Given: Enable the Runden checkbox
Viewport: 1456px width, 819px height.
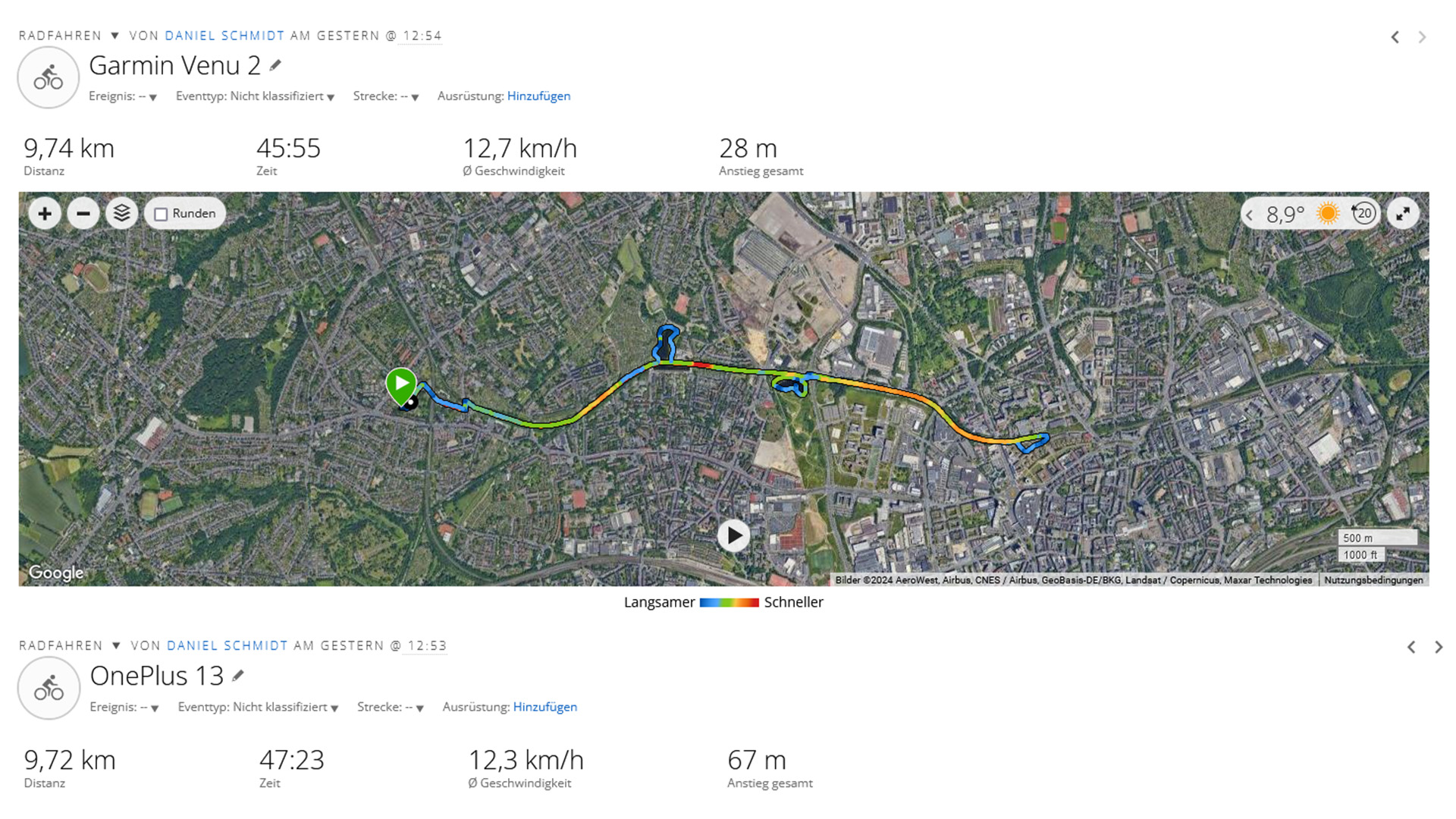Looking at the screenshot, I should click(x=161, y=215).
